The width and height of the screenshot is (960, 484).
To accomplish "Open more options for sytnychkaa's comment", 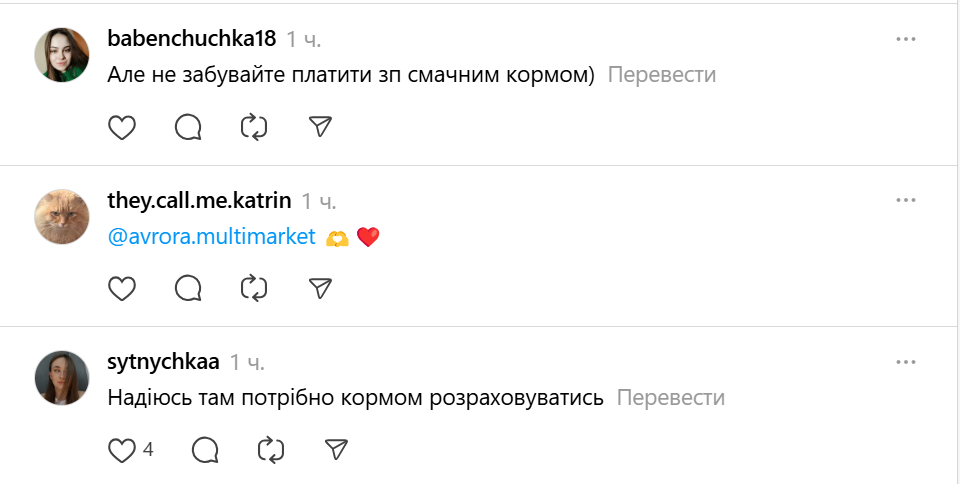I will tap(906, 361).
